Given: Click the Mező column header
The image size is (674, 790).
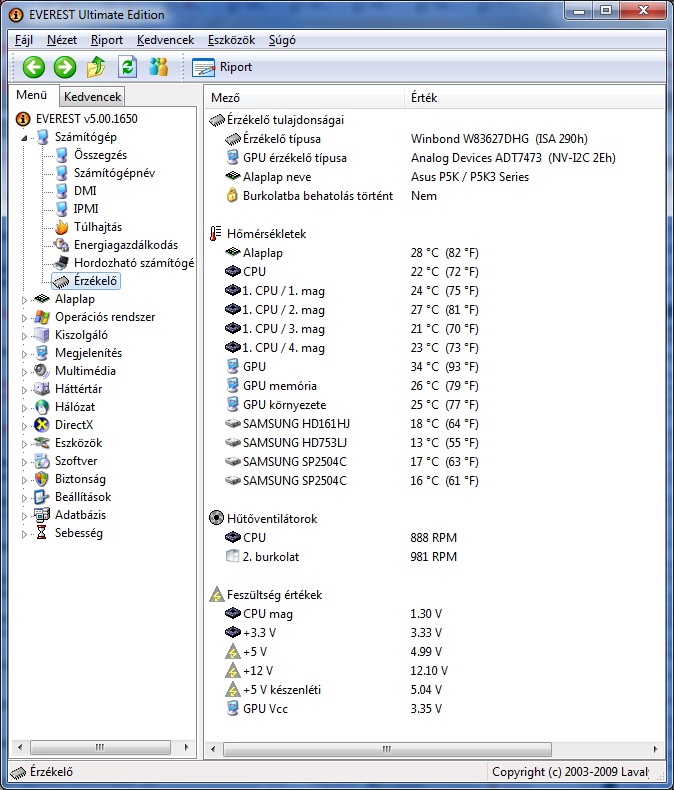Looking at the screenshot, I should pyautogui.click(x=304, y=98).
